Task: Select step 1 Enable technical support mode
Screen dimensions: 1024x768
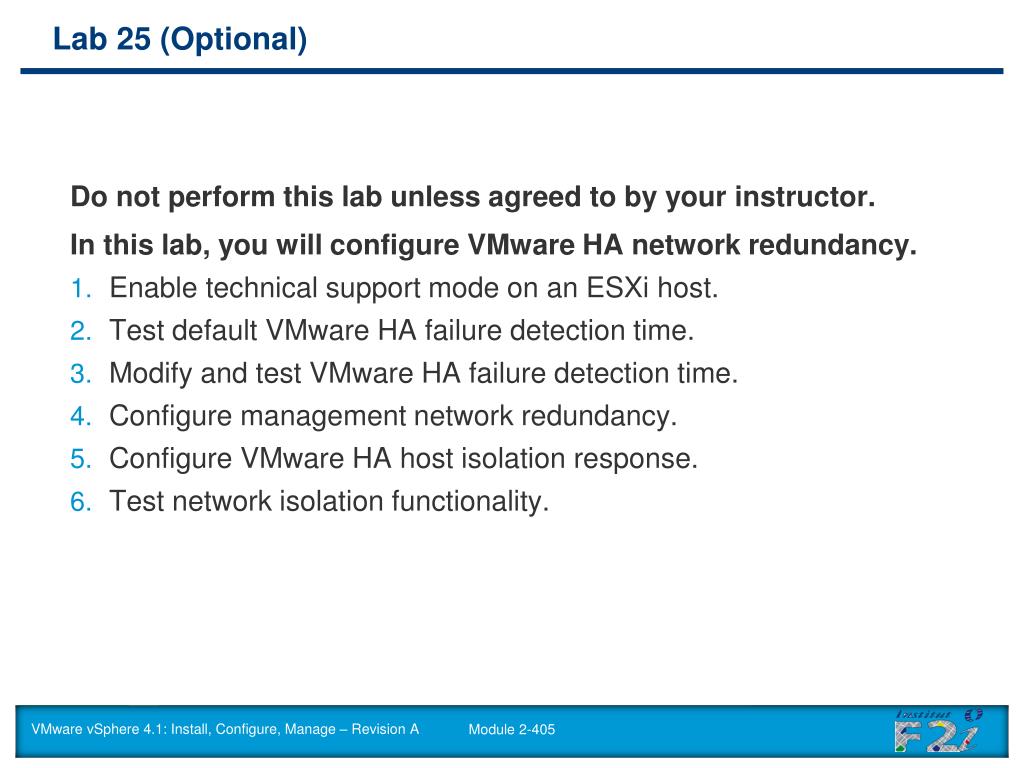Action: [x=413, y=288]
